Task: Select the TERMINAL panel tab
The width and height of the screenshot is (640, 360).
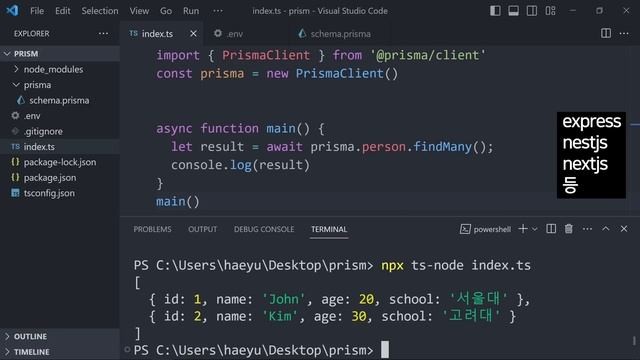Action: pyautogui.click(x=329, y=229)
